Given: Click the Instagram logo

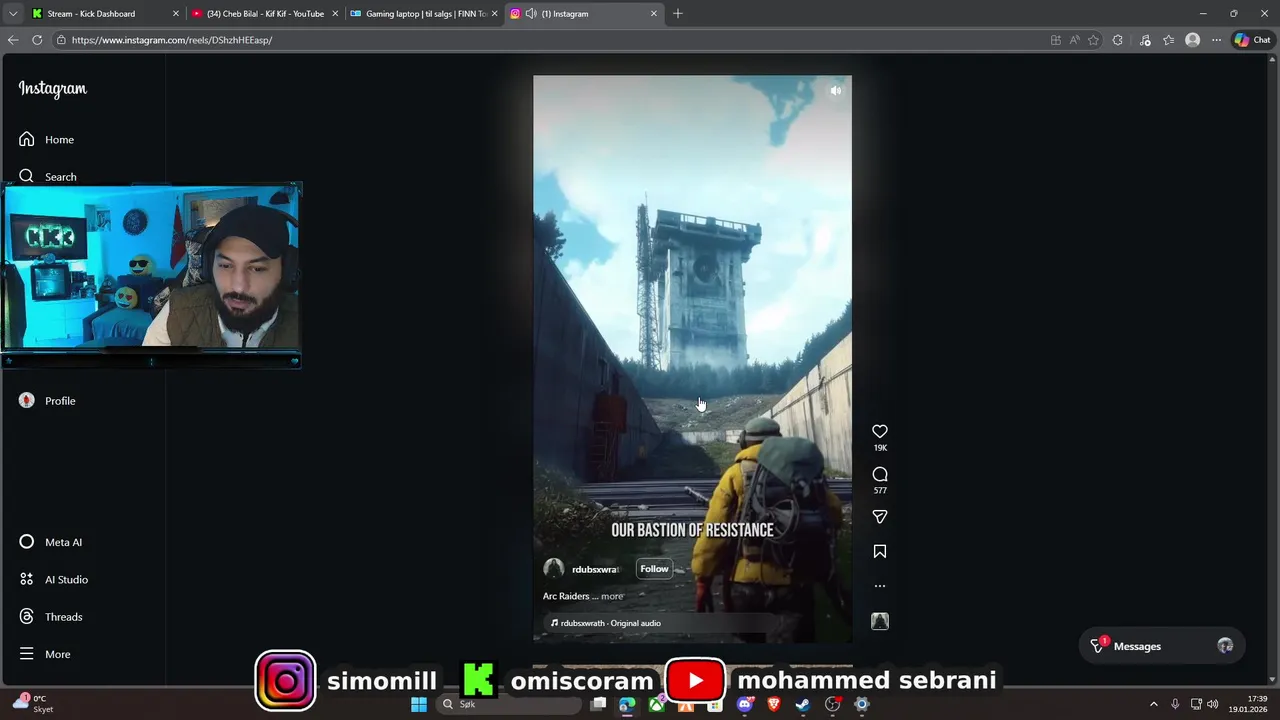Looking at the screenshot, I should tap(53, 89).
